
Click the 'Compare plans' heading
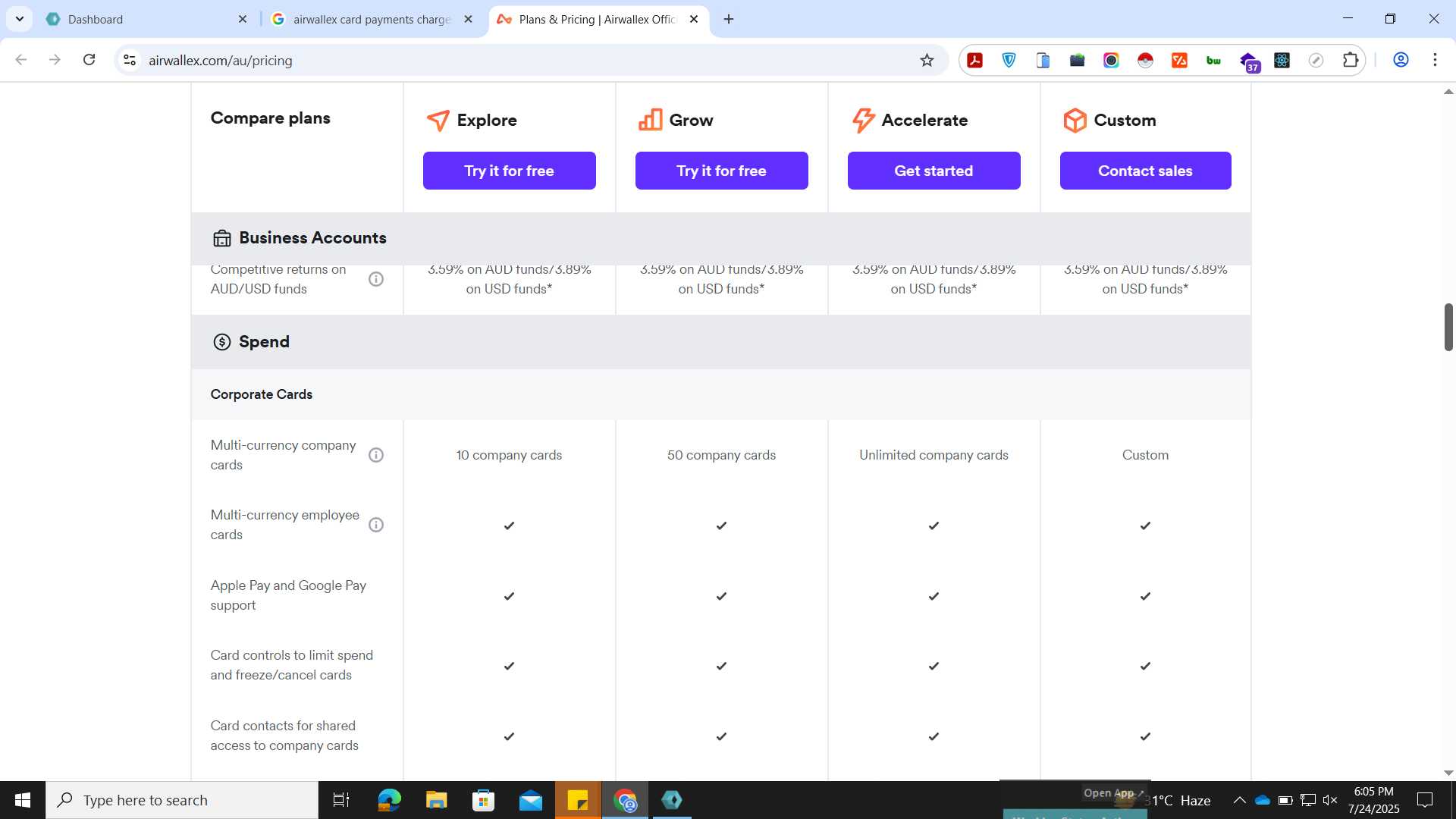[x=271, y=118]
